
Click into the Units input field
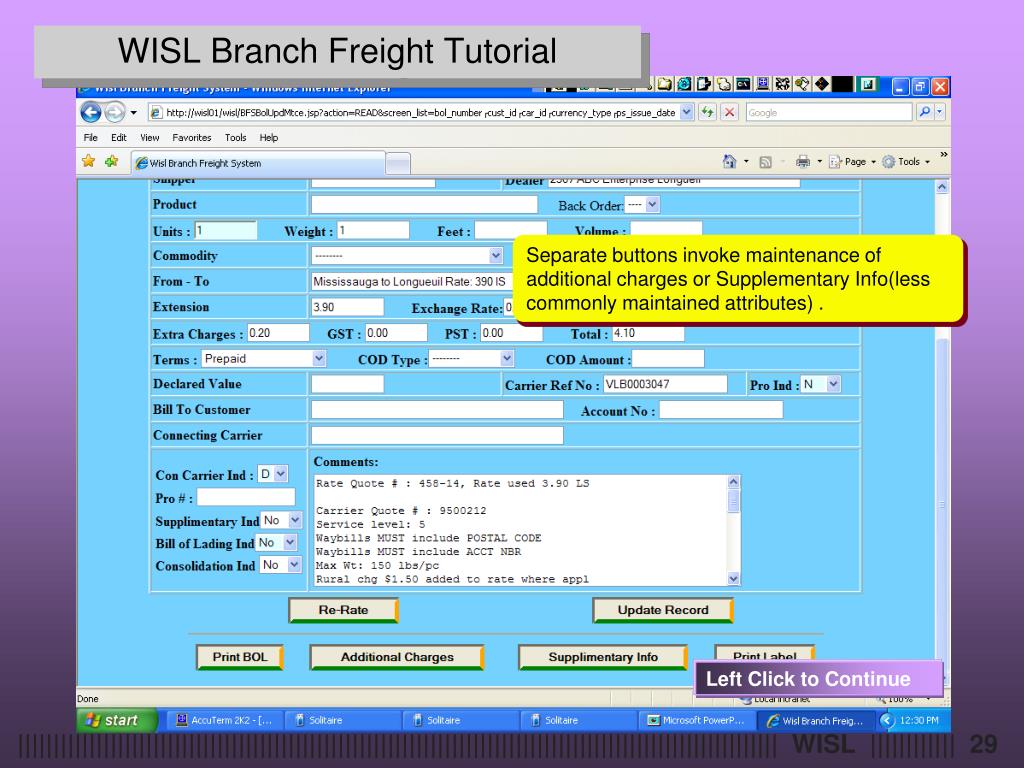pyautogui.click(x=226, y=231)
